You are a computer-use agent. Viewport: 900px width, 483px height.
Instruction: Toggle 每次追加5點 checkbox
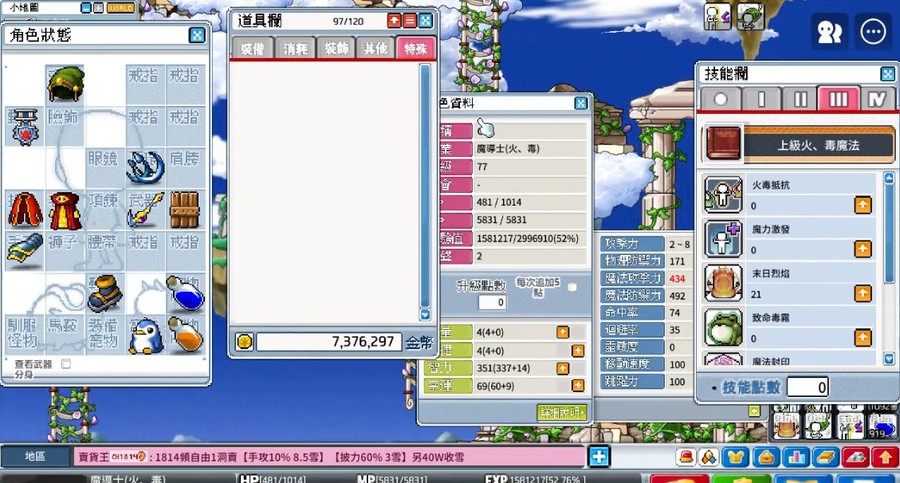coord(572,287)
